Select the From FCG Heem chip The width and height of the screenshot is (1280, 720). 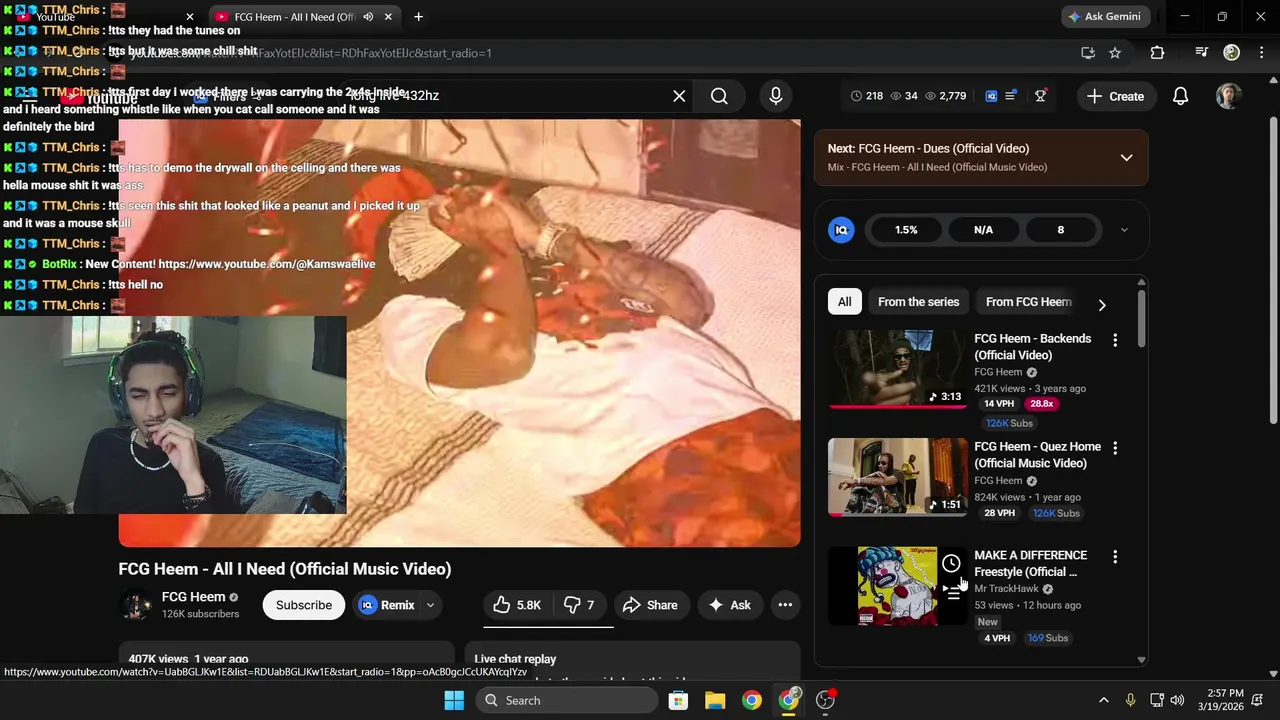coord(1028,302)
